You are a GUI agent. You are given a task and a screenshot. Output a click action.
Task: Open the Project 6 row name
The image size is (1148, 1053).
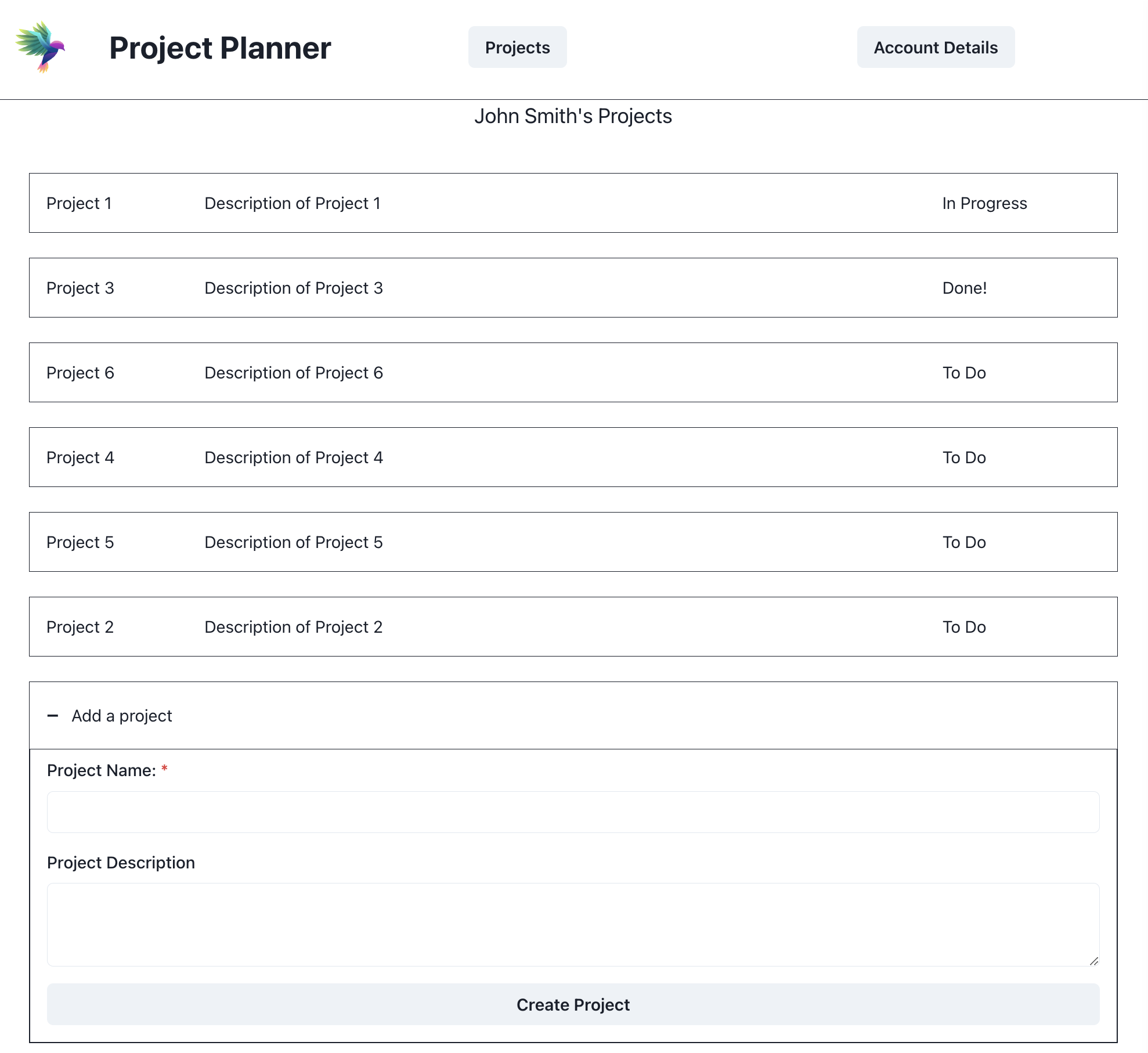click(80, 373)
